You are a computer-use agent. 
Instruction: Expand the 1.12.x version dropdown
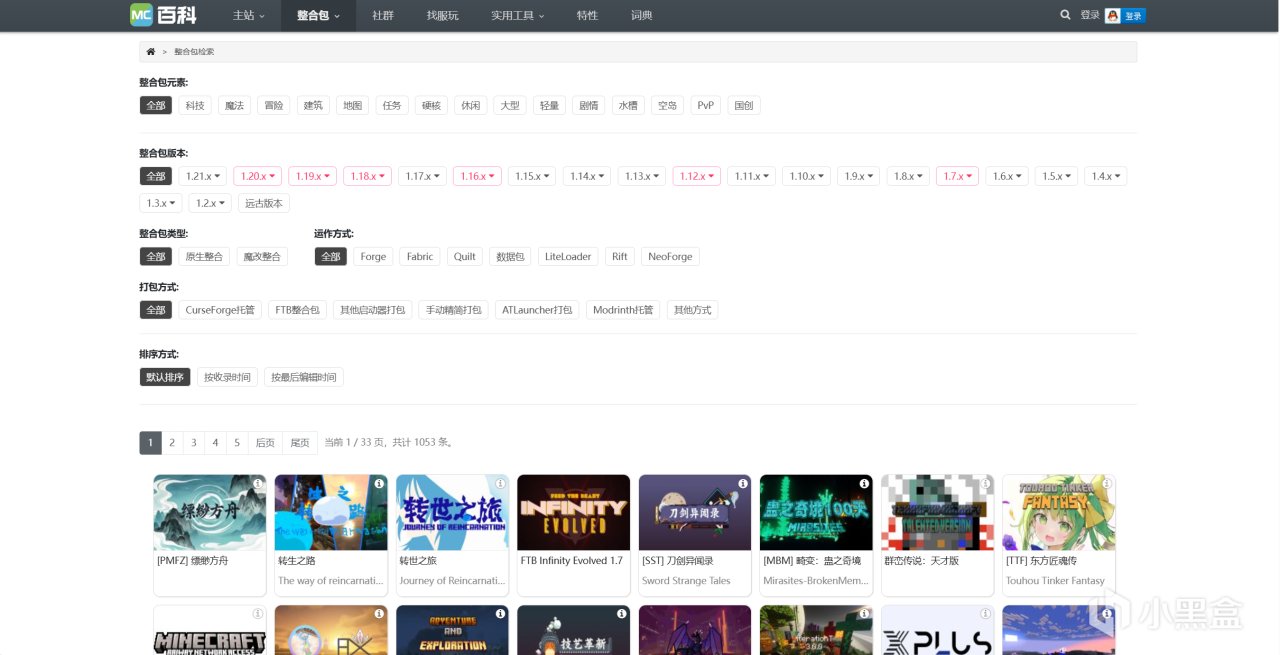[697, 176]
